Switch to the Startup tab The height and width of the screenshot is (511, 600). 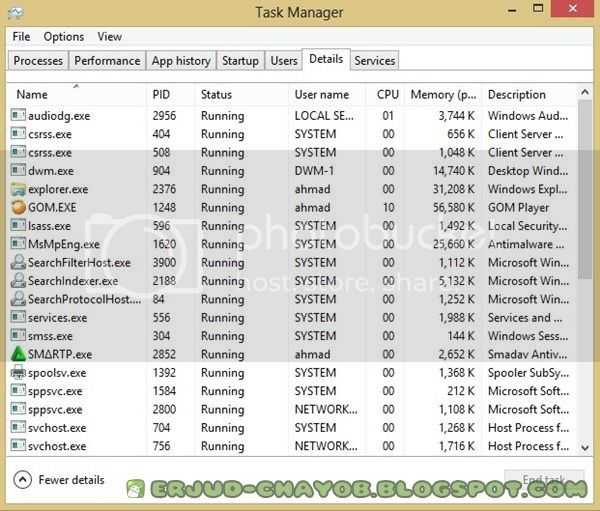pos(240,60)
